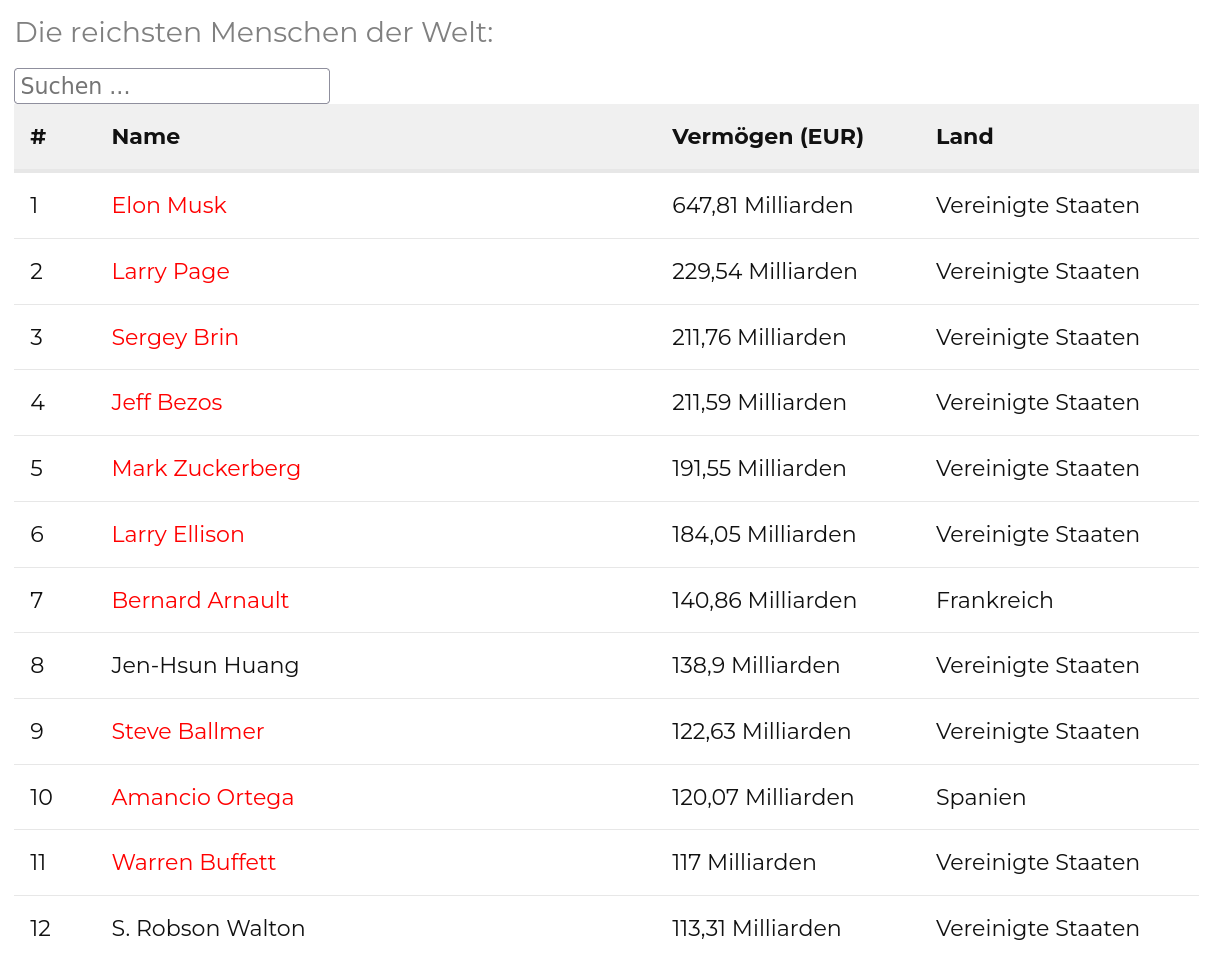Image resolution: width=1217 pixels, height=960 pixels.
Task: Open the Larry Ellison link
Action: pos(178,534)
